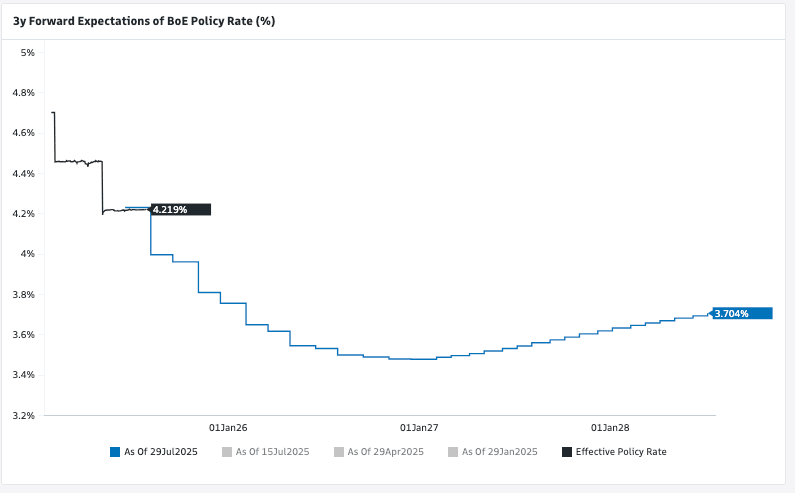Turn on the "As Of 29Jan2025" legend text
This screenshot has height=493, width=795.
click(x=500, y=452)
